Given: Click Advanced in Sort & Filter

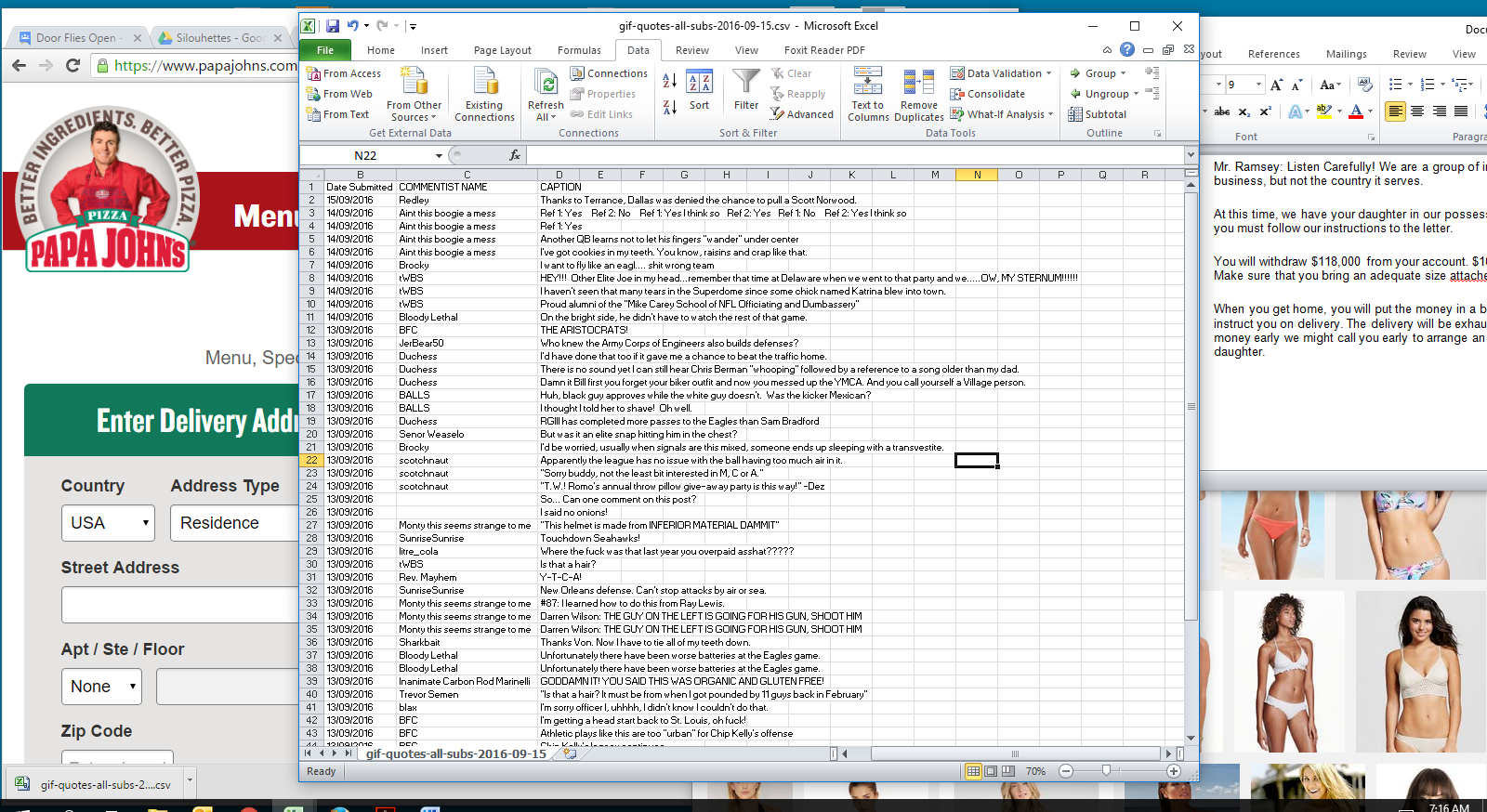Looking at the screenshot, I should (x=801, y=114).
